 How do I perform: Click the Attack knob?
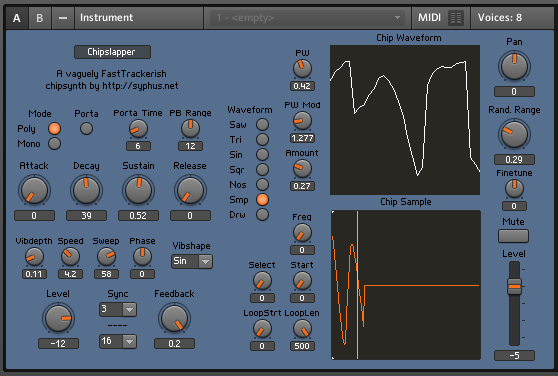(x=34, y=190)
